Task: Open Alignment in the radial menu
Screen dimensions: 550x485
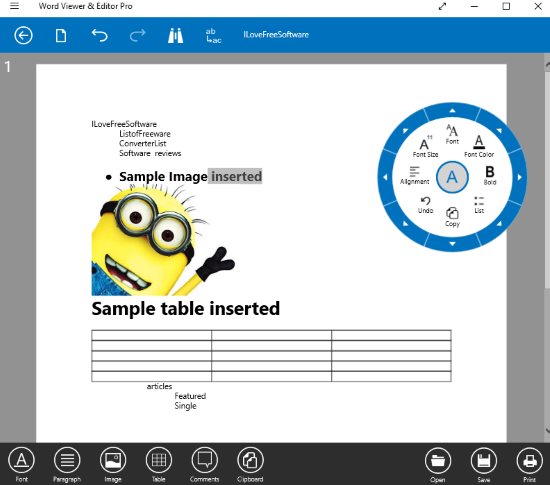Action: click(415, 175)
